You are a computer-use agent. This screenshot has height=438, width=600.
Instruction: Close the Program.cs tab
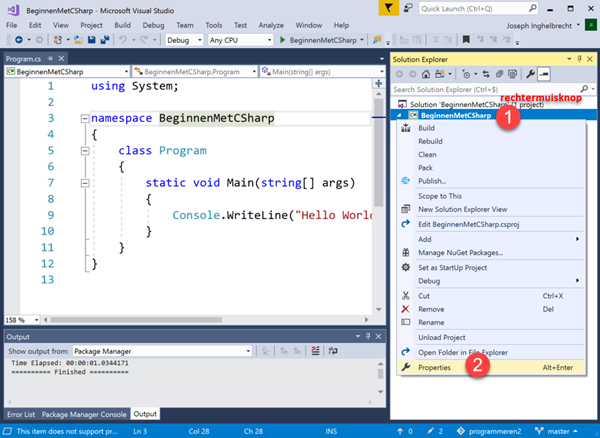61,59
